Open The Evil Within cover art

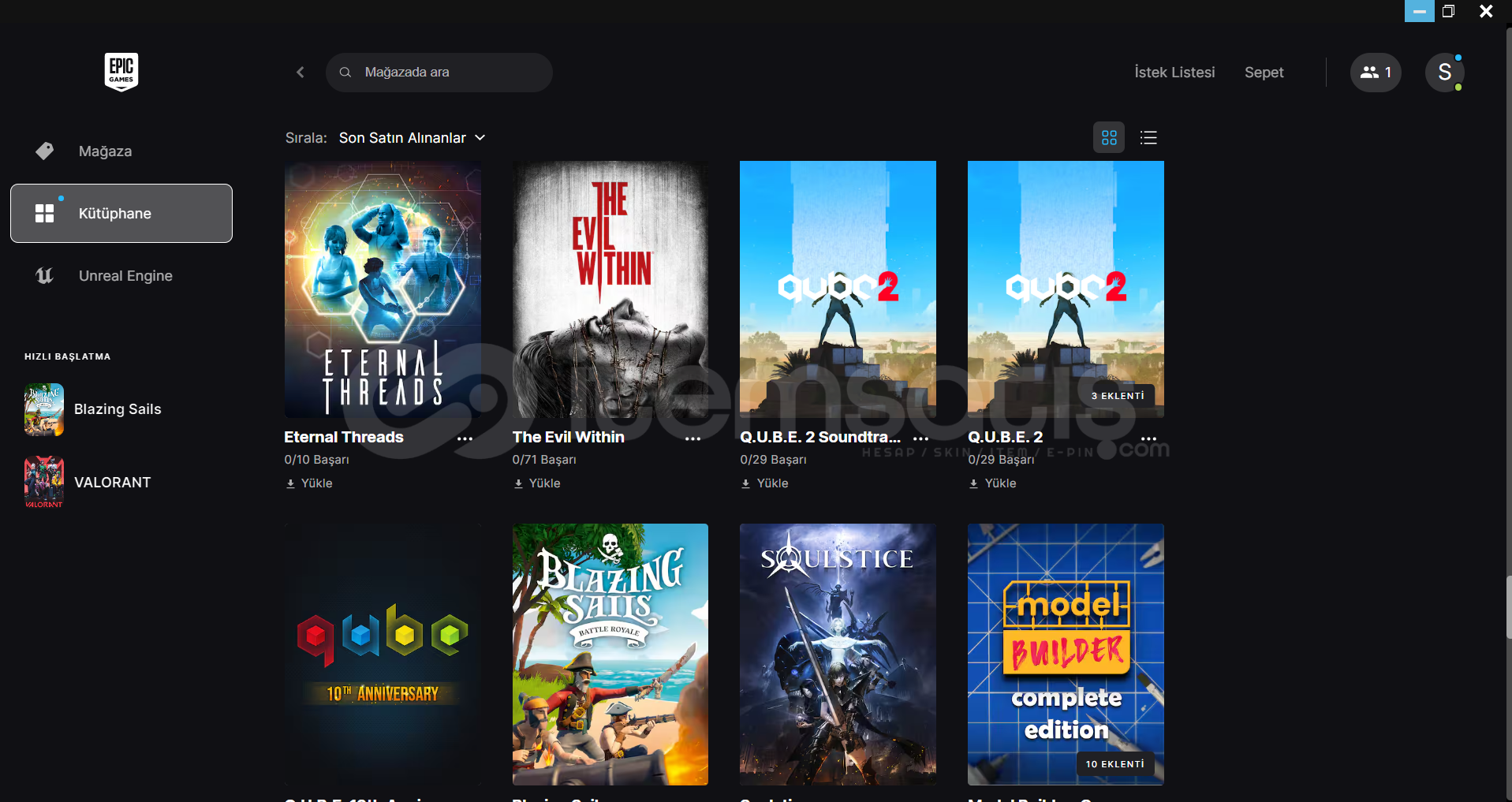610,289
